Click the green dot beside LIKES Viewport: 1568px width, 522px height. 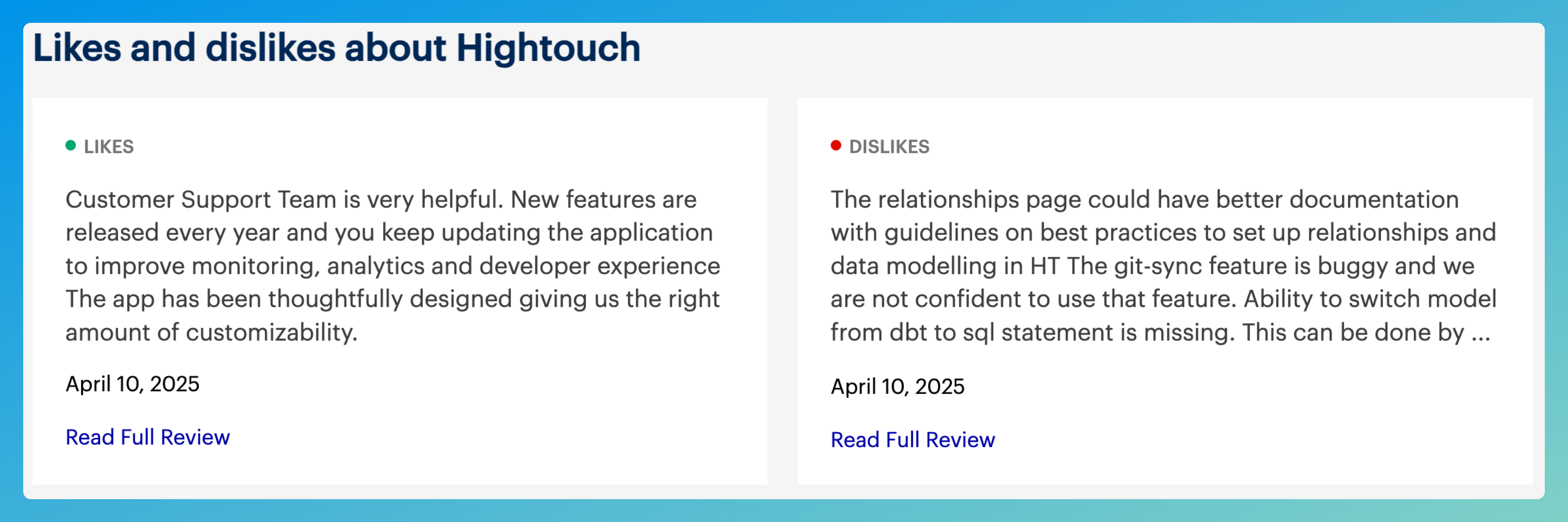[x=71, y=145]
